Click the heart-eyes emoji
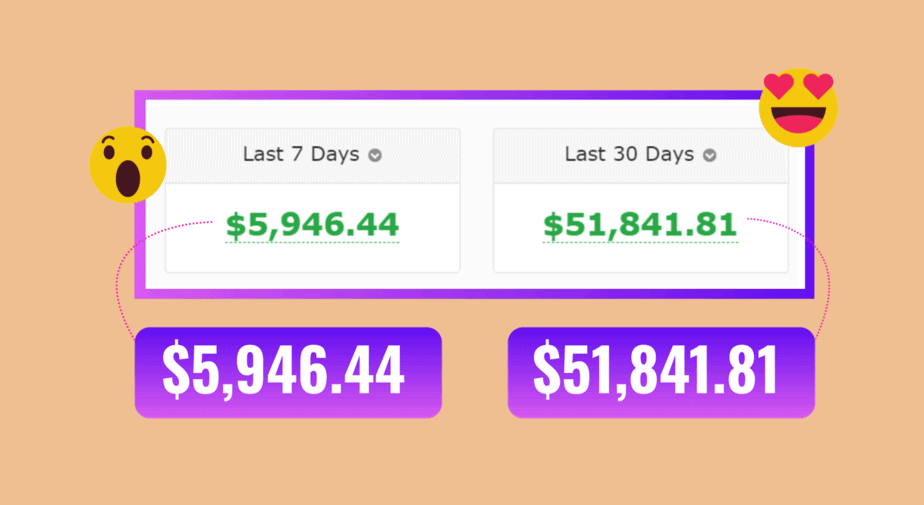This screenshot has width=924, height=505. [x=798, y=108]
